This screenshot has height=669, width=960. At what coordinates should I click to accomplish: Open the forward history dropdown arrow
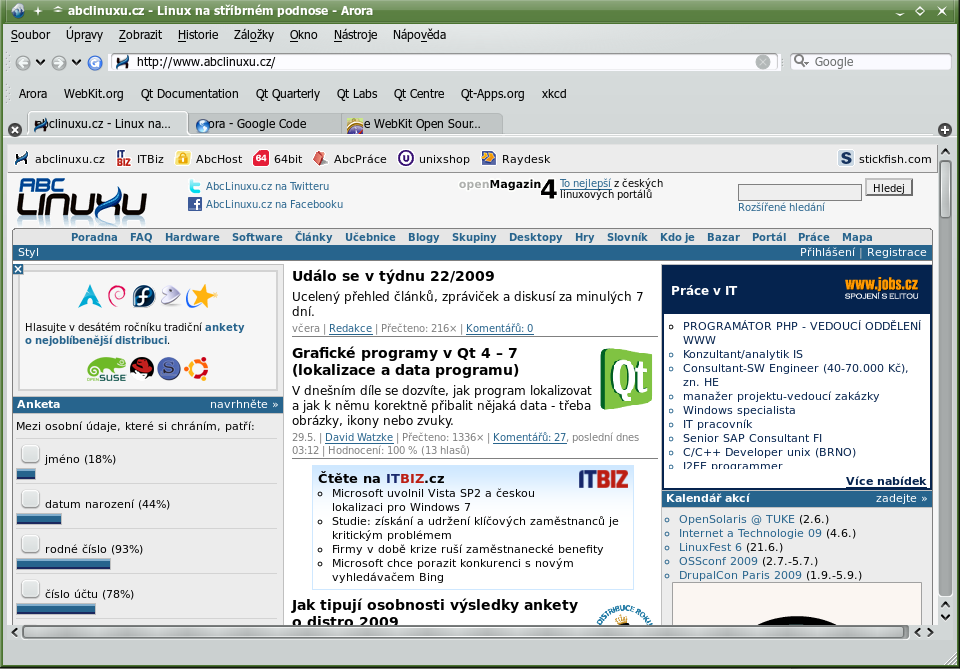pyautogui.click(x=77, y=62)
